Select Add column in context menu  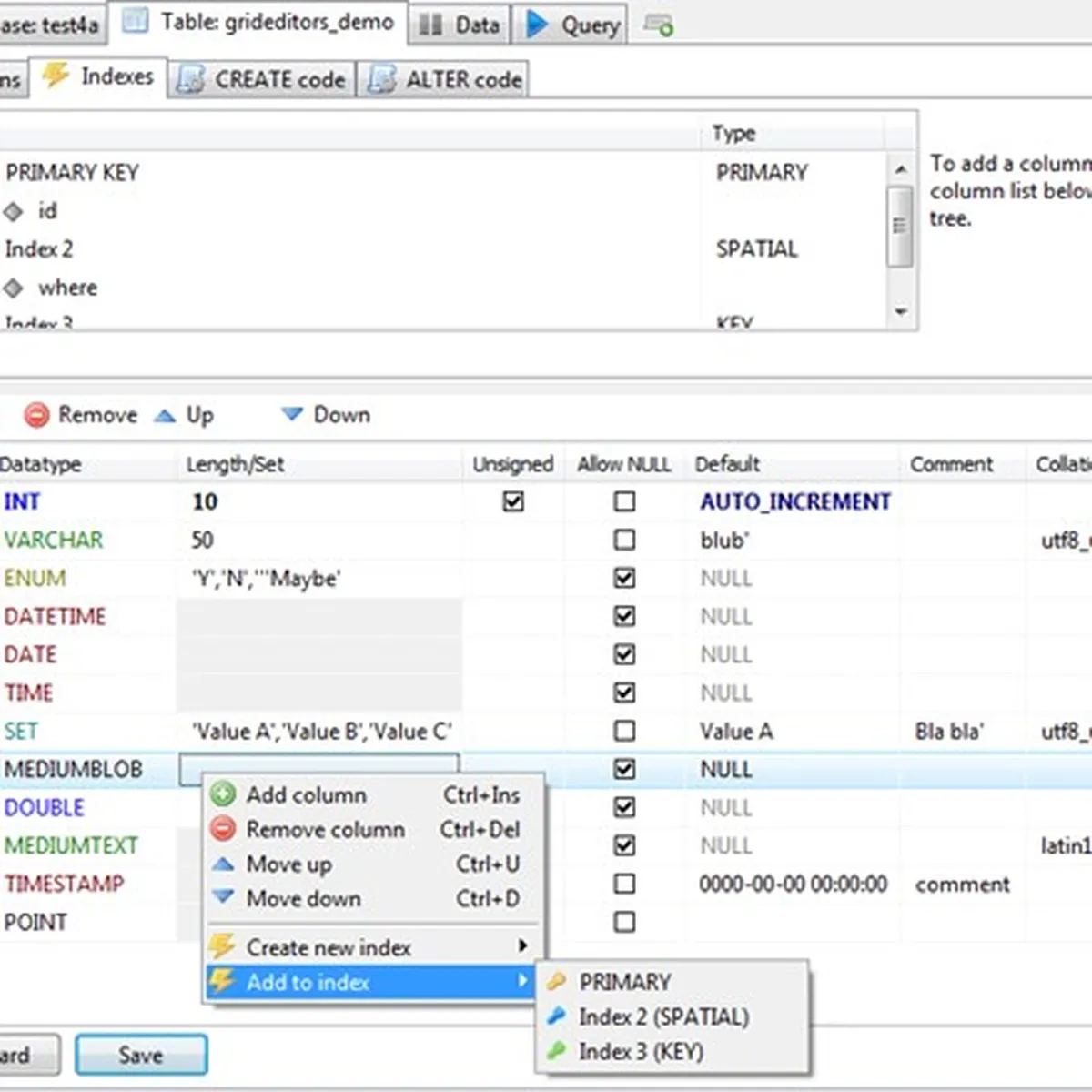306,794
